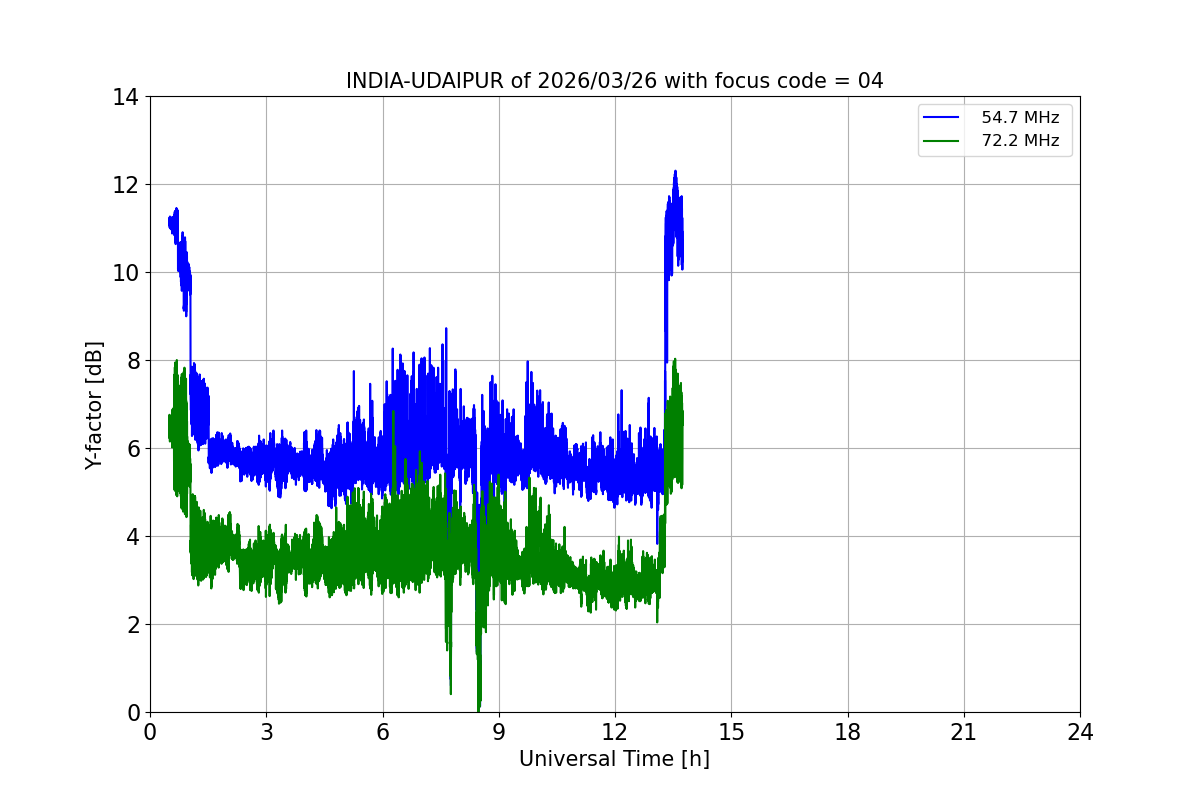Image resolution: width=1200 pixels, height=800 pixels.
Task: Click x-axis tick label 15
Action: click(731, 732)
